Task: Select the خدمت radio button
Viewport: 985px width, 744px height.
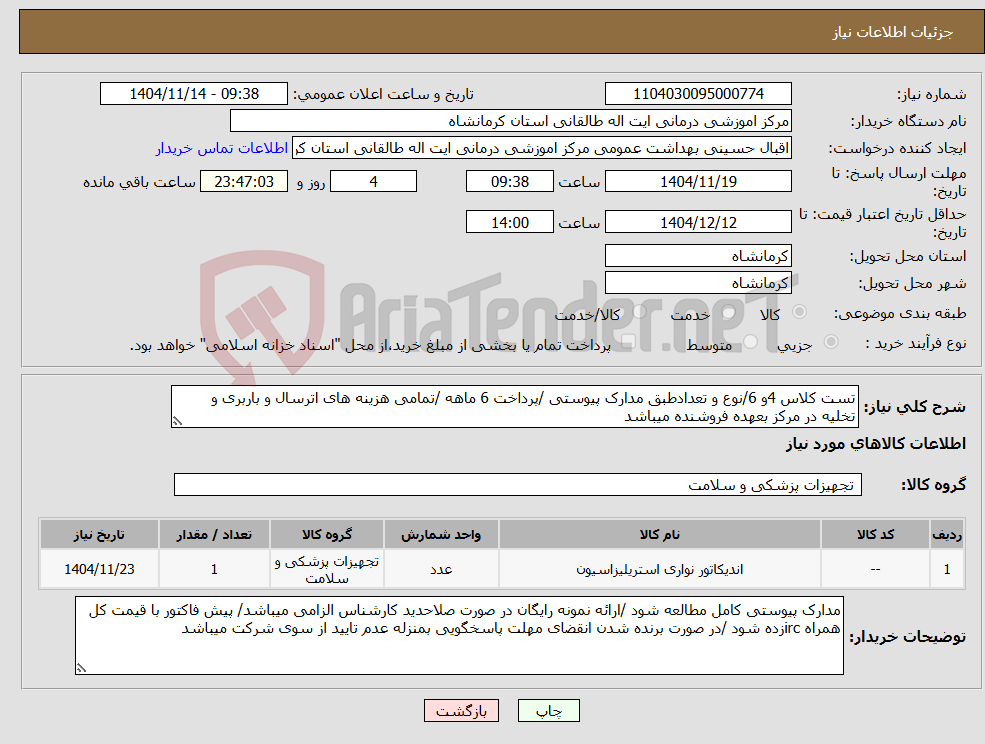Action: (x=729, y=312)
